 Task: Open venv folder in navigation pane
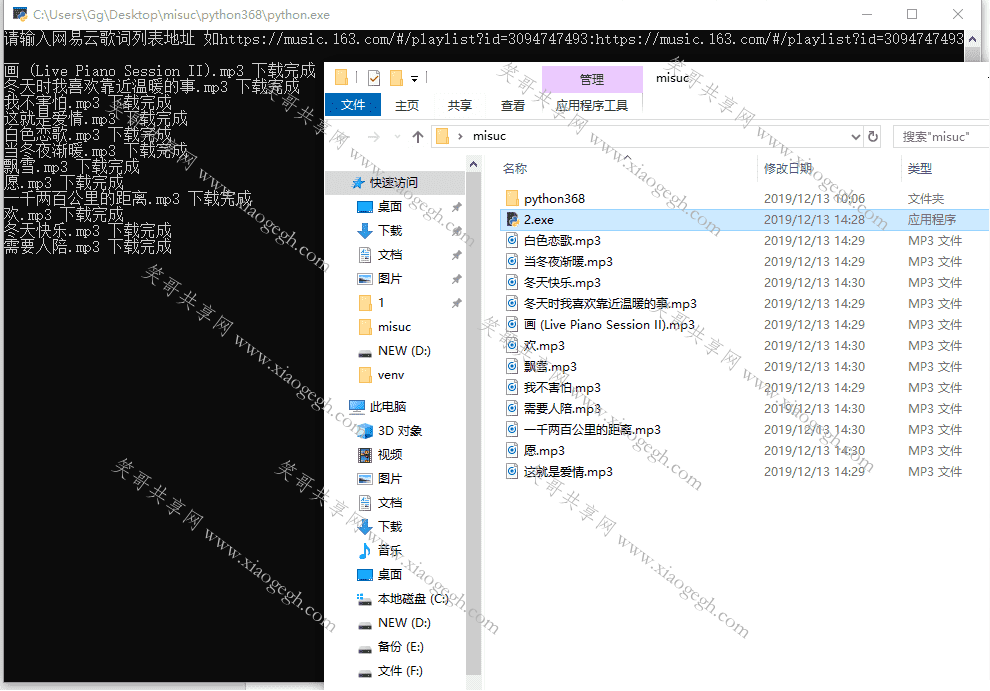coord(391,375)
